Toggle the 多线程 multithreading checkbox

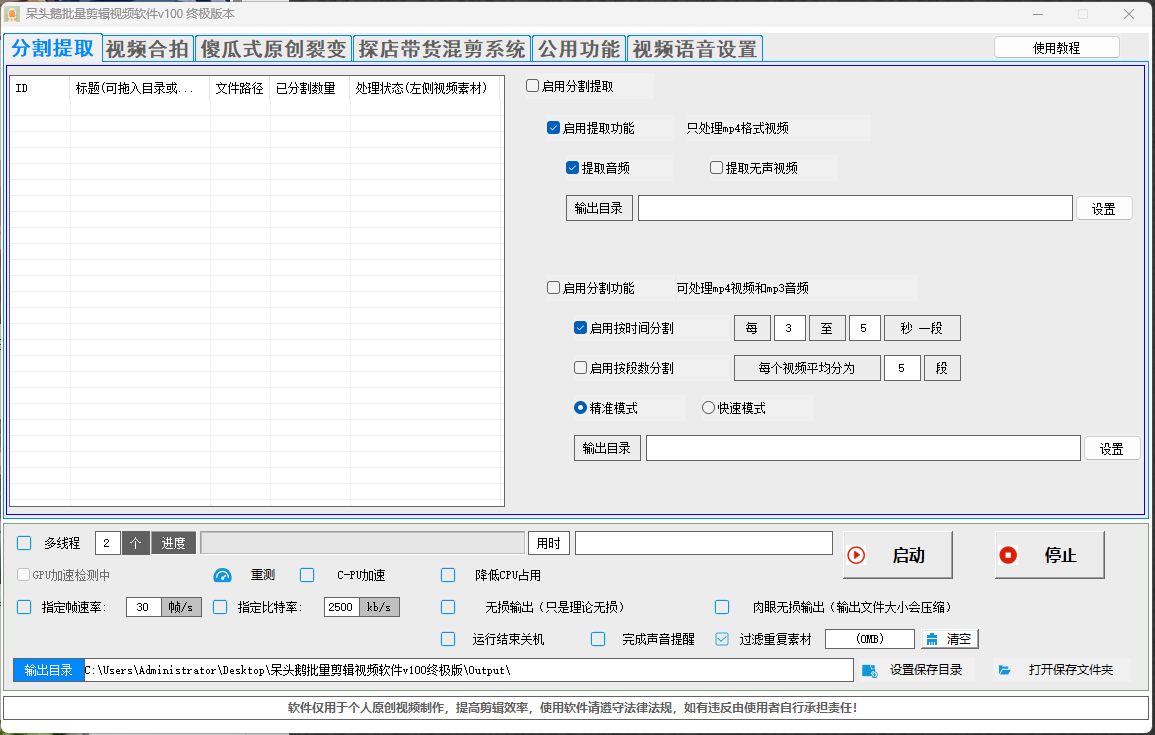pos(24,543)
